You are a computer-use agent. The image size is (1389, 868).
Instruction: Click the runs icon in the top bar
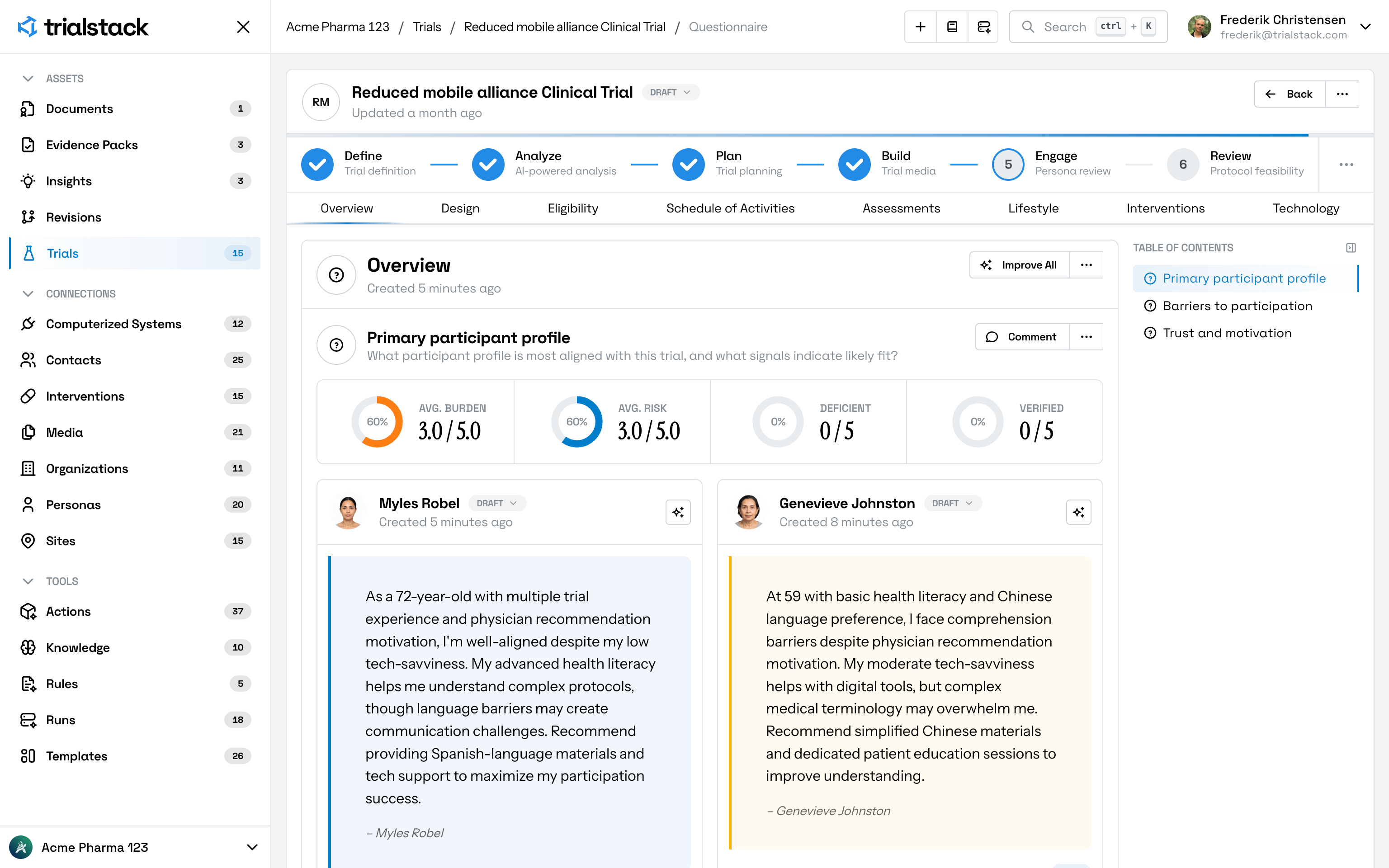(x=983, y=27)
